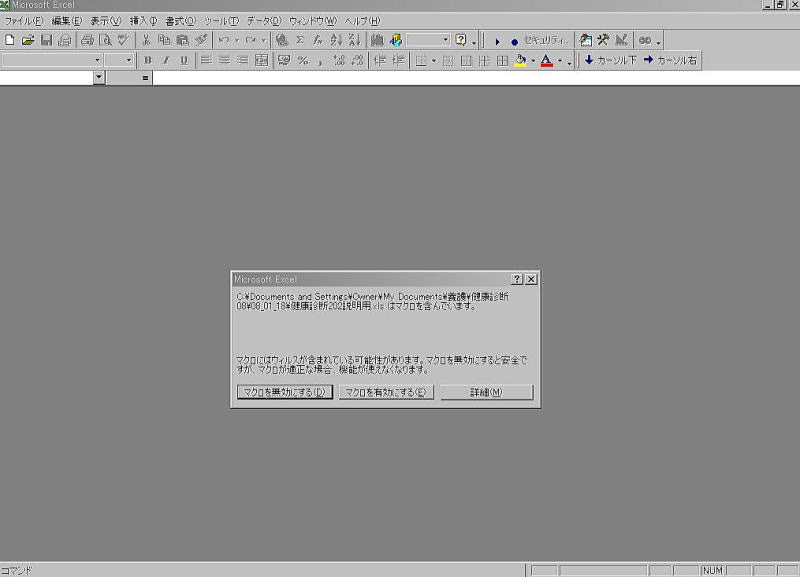
Task: Click the Open file folder icon
Action: [28, 40]
